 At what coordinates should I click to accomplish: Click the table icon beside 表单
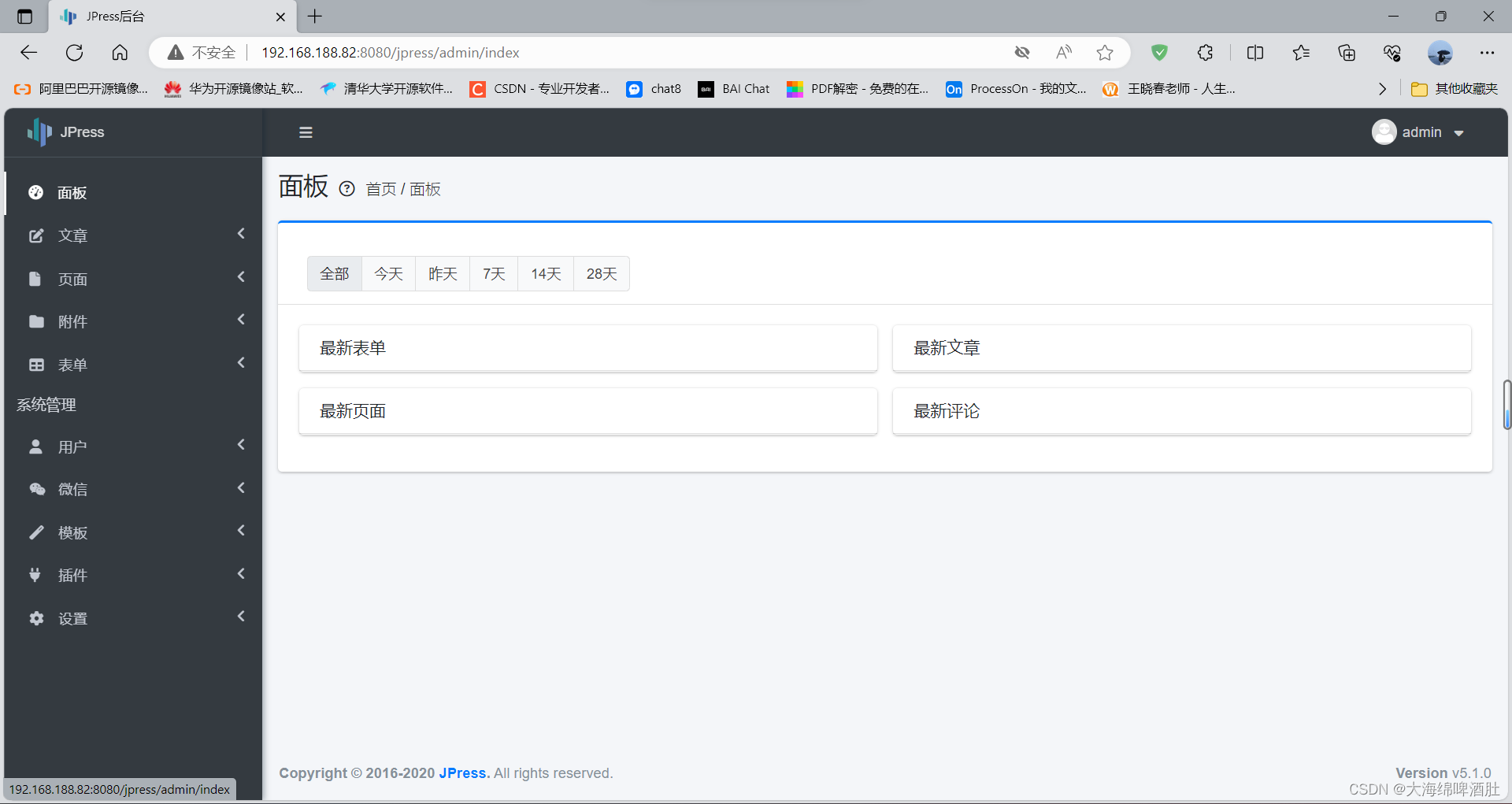click(36, 365)
